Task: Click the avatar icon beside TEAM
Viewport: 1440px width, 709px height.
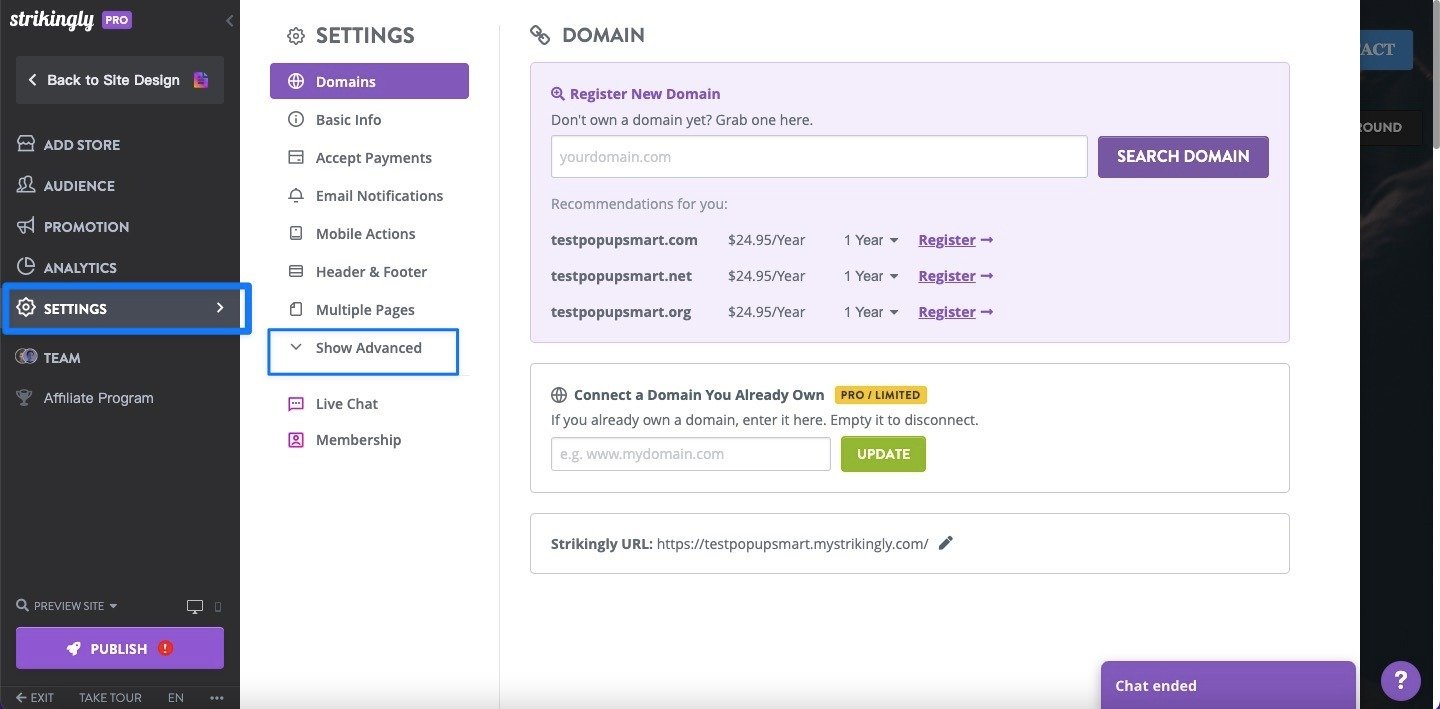Action: pyautogui.click(x=26, y=357)
